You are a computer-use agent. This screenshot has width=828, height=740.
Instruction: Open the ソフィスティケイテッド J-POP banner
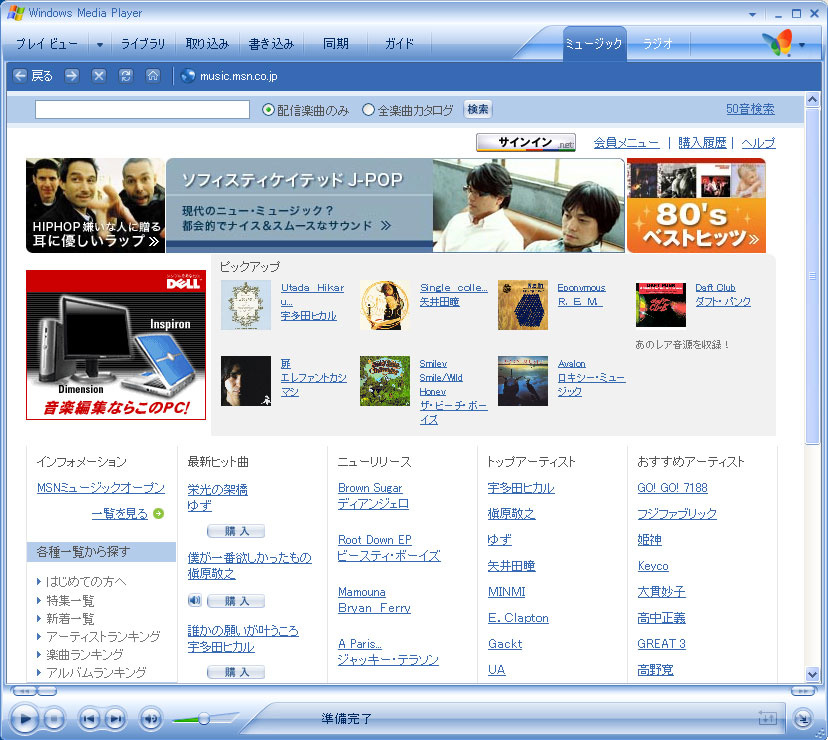(x=395, y=205)
